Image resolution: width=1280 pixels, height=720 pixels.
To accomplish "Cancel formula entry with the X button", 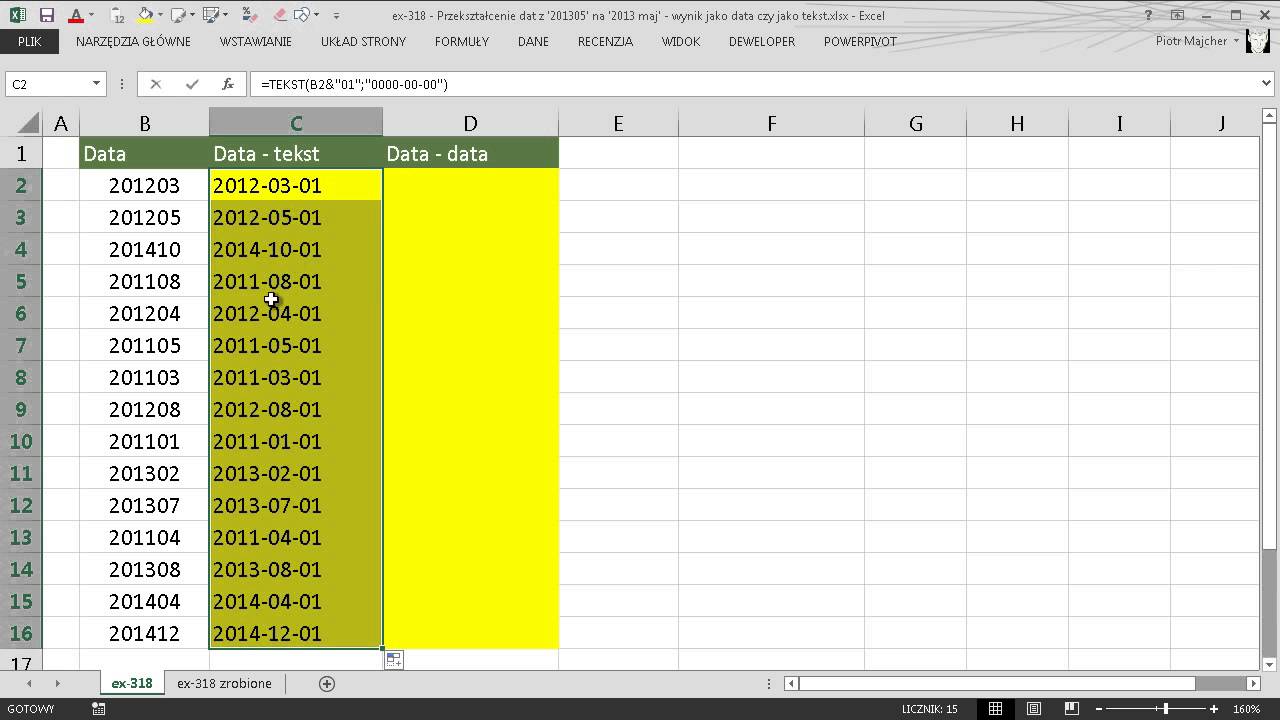I will [156, 84].
